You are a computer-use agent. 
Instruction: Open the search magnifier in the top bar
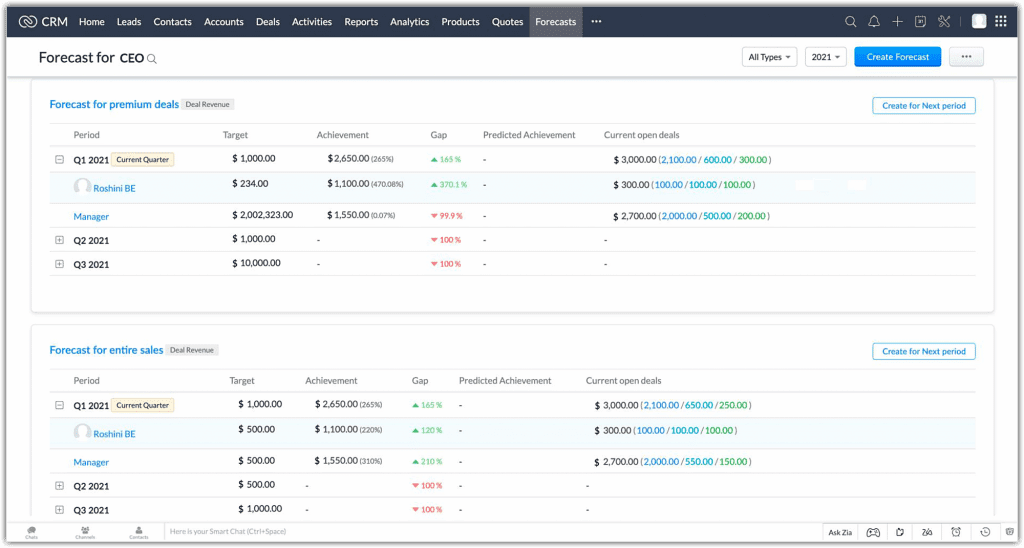tap(850, 22)
